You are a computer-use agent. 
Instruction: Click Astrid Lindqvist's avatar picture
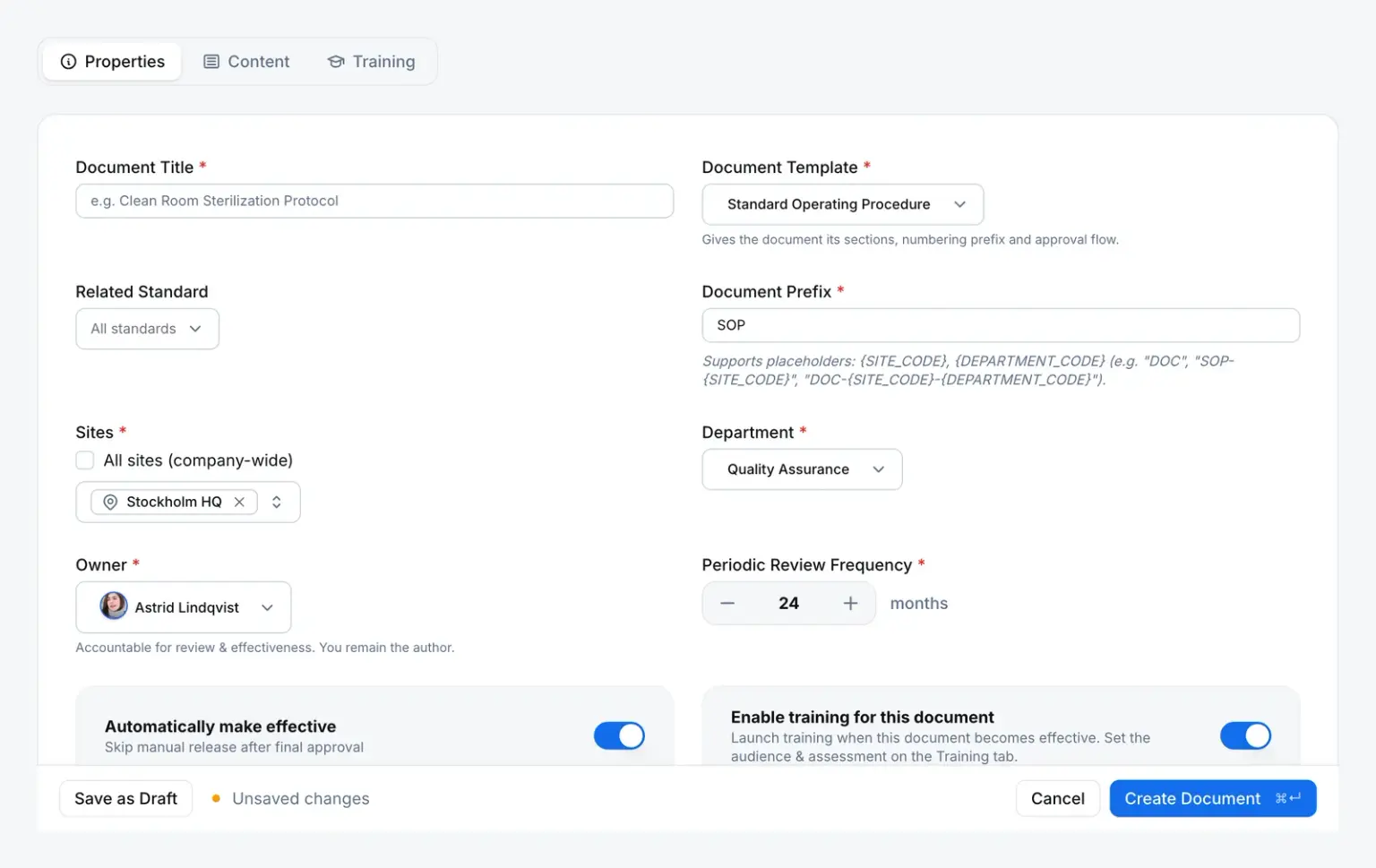114,606
